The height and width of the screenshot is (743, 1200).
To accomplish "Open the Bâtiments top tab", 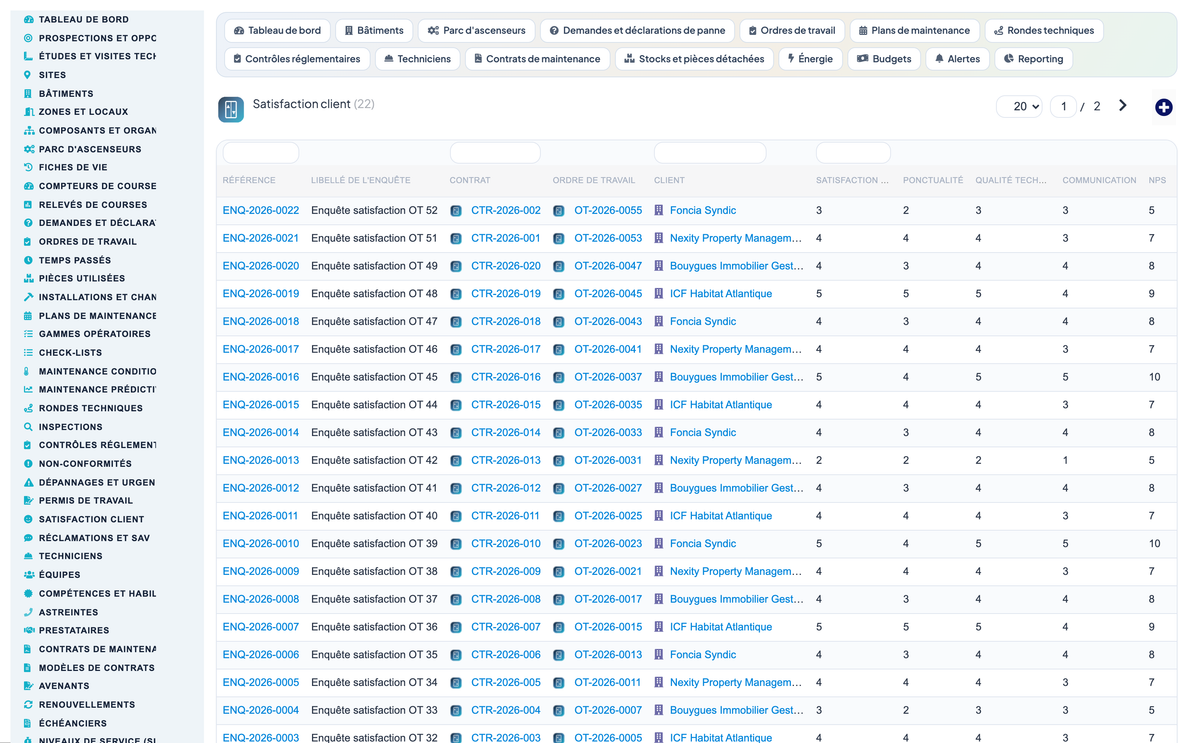I will (x=373, y=31).
